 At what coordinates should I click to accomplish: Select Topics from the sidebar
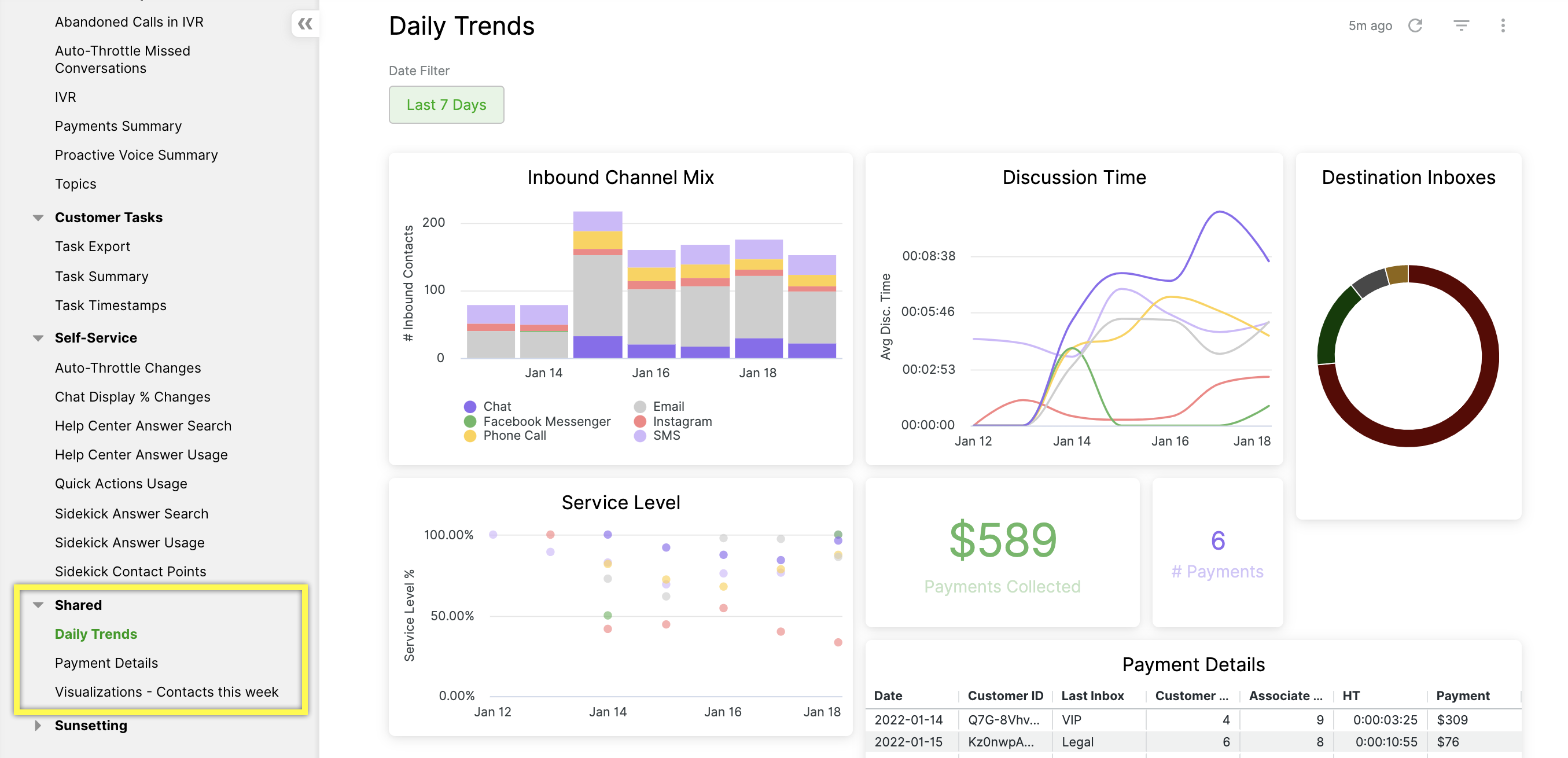click(x=76, y=184)
